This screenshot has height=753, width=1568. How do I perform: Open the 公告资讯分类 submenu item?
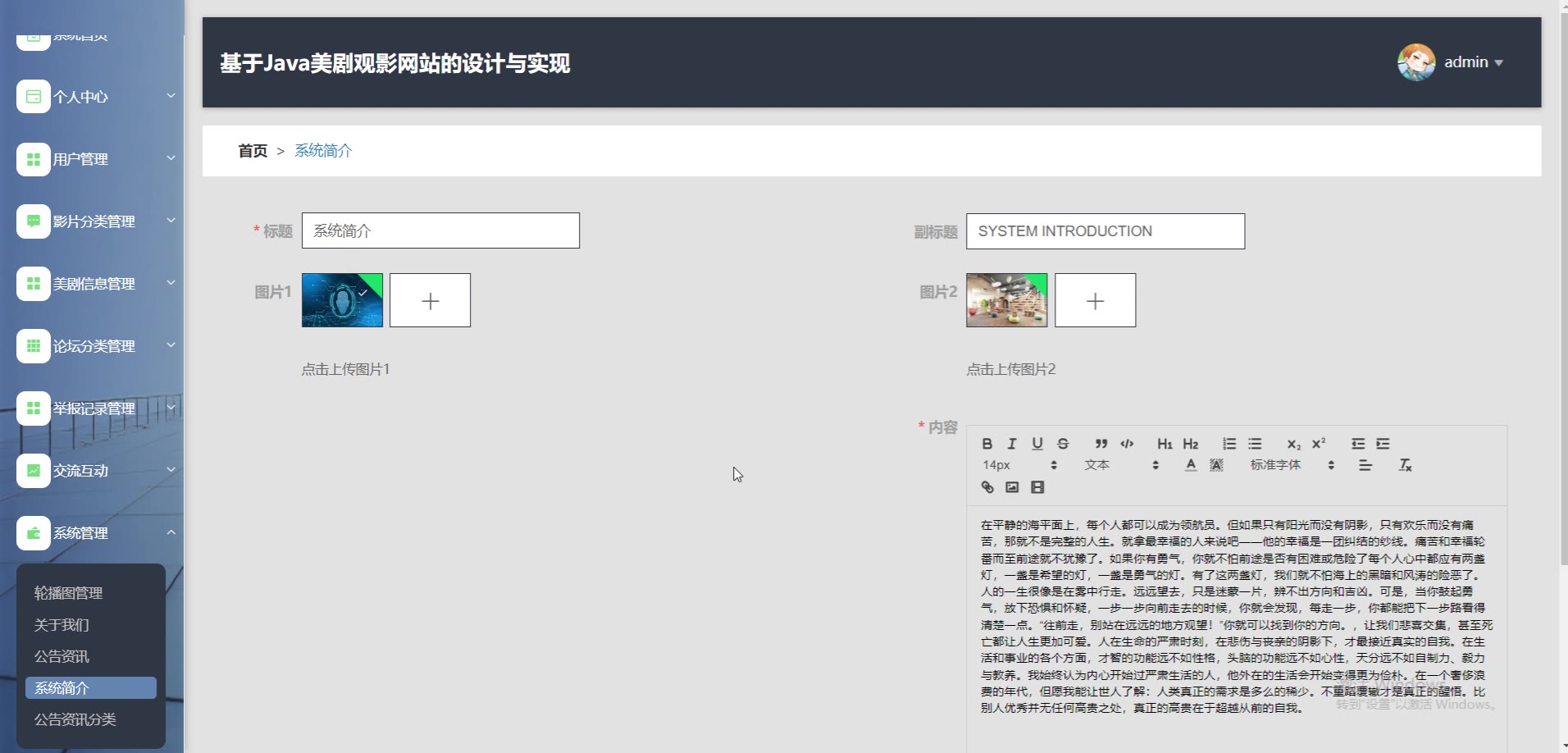91,719
